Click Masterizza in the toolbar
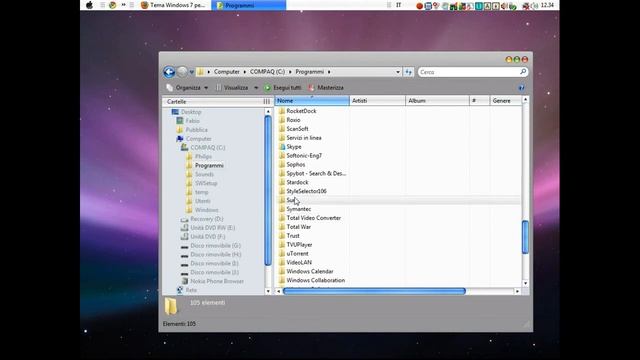Screen dimensions: 640x360 pos(326,88)
